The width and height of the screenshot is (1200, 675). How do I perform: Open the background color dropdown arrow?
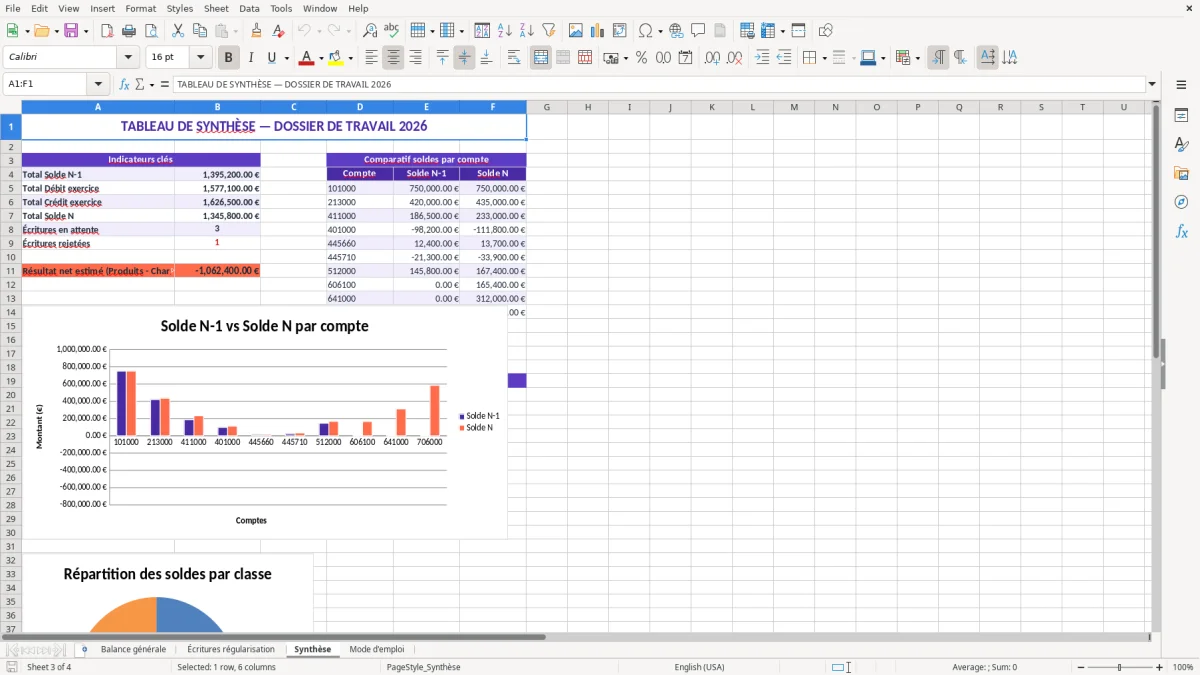click(x=350, y=58)
